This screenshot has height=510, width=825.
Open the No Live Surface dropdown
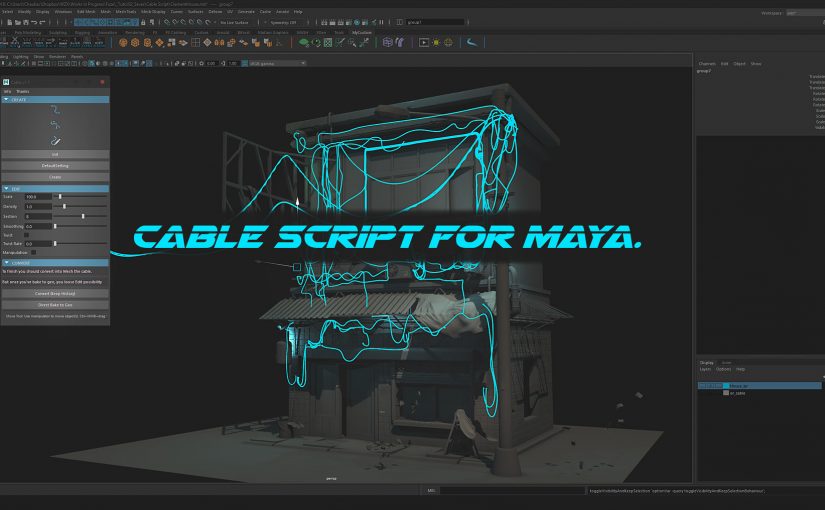coord(234,23)
